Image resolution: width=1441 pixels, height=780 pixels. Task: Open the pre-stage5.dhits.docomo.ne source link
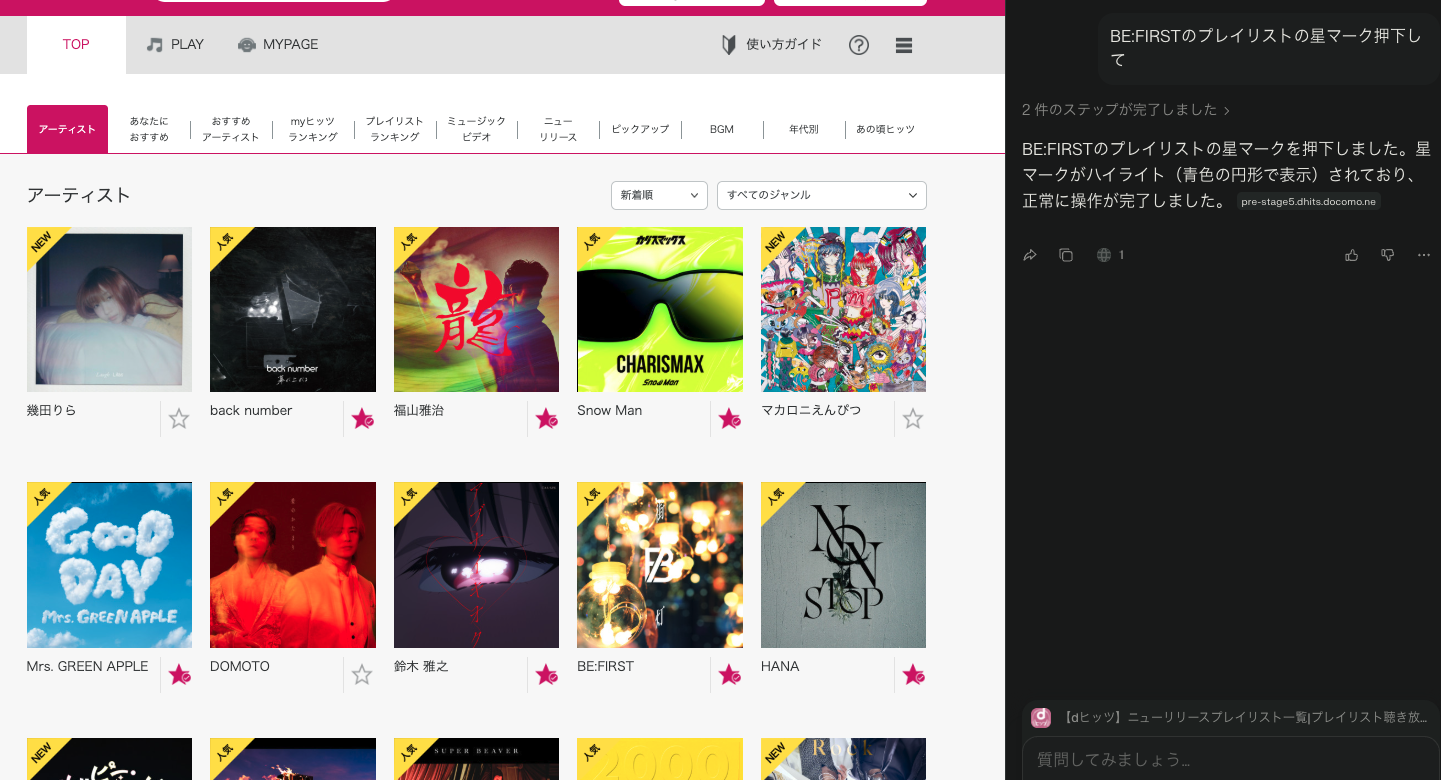tap(1308, 201)
